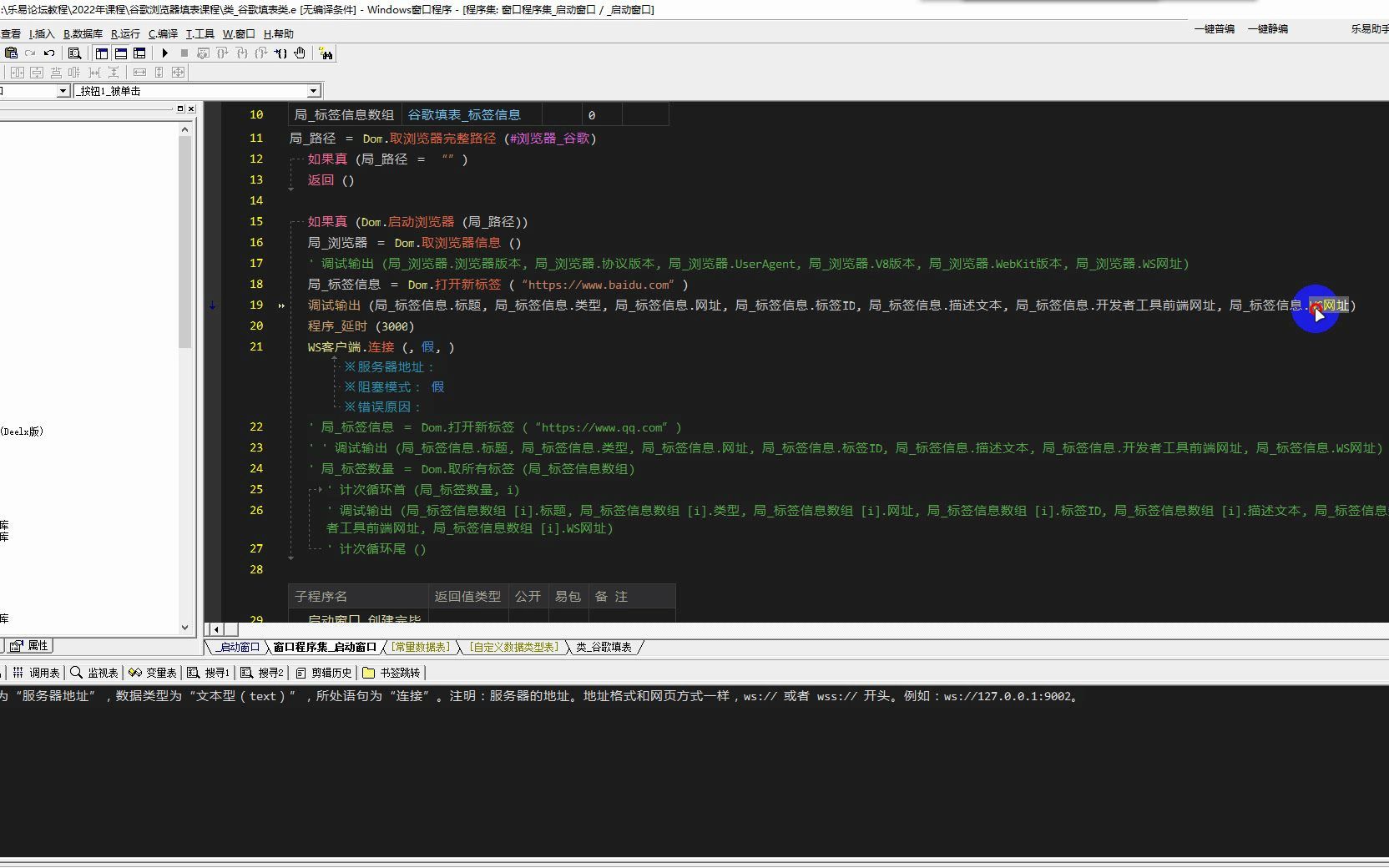The image size is (1389, 868).
Task: Click the 一键普编 button
Action: tap(1215, 28)
